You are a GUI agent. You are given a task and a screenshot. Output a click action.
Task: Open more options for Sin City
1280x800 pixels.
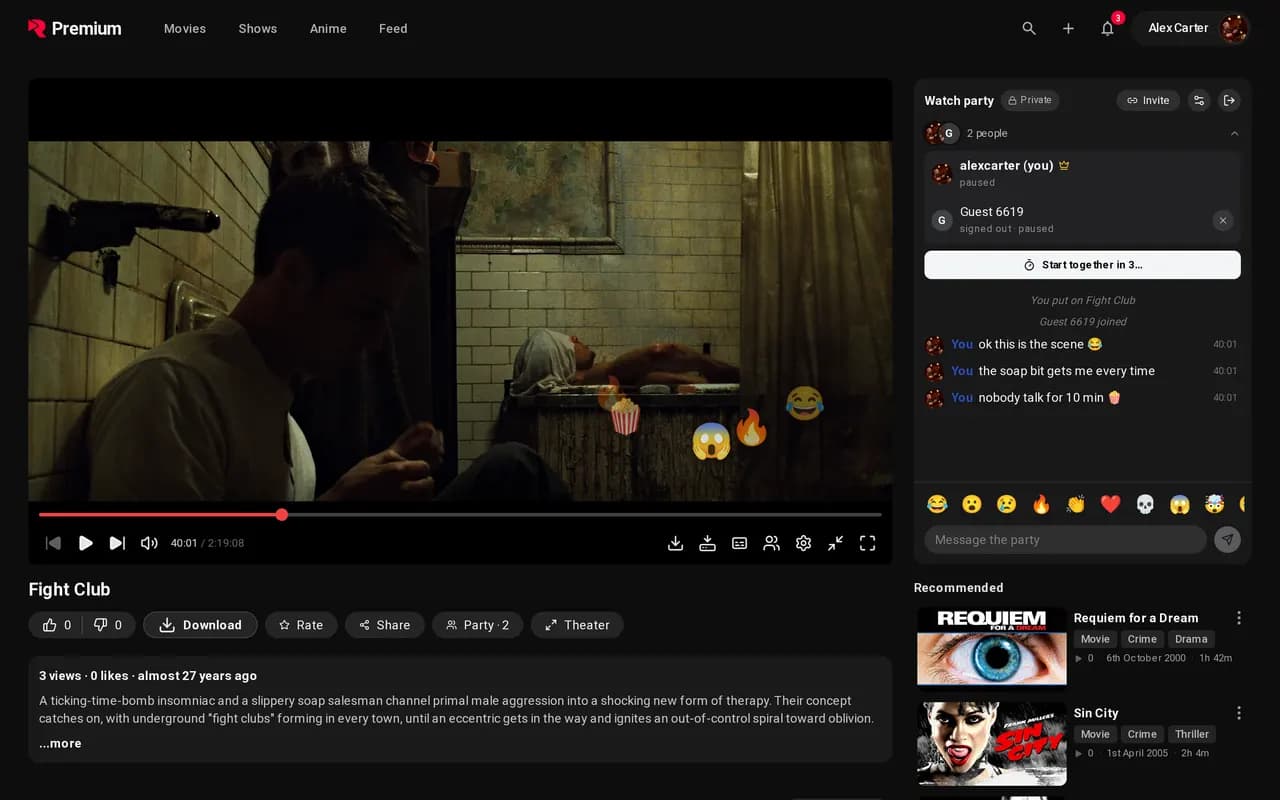(x=1239, y=713)
